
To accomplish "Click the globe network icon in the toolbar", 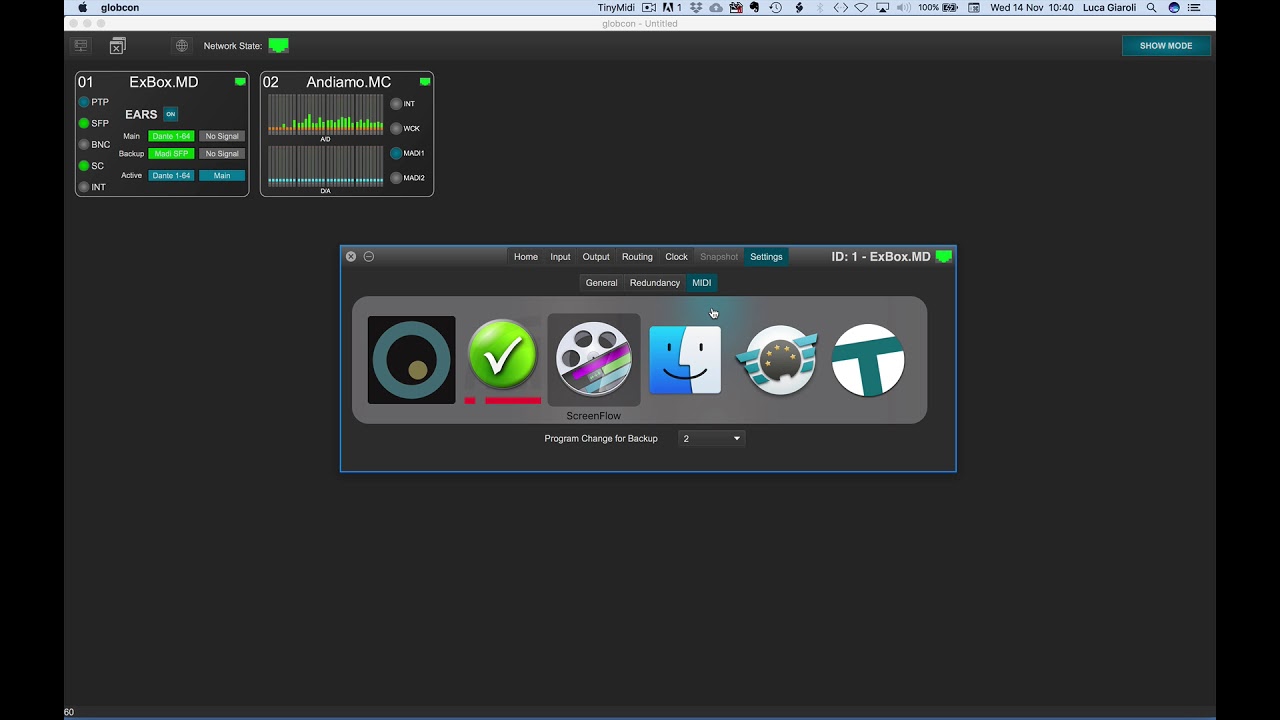I will pyautogui.click(x=181, y=46).
